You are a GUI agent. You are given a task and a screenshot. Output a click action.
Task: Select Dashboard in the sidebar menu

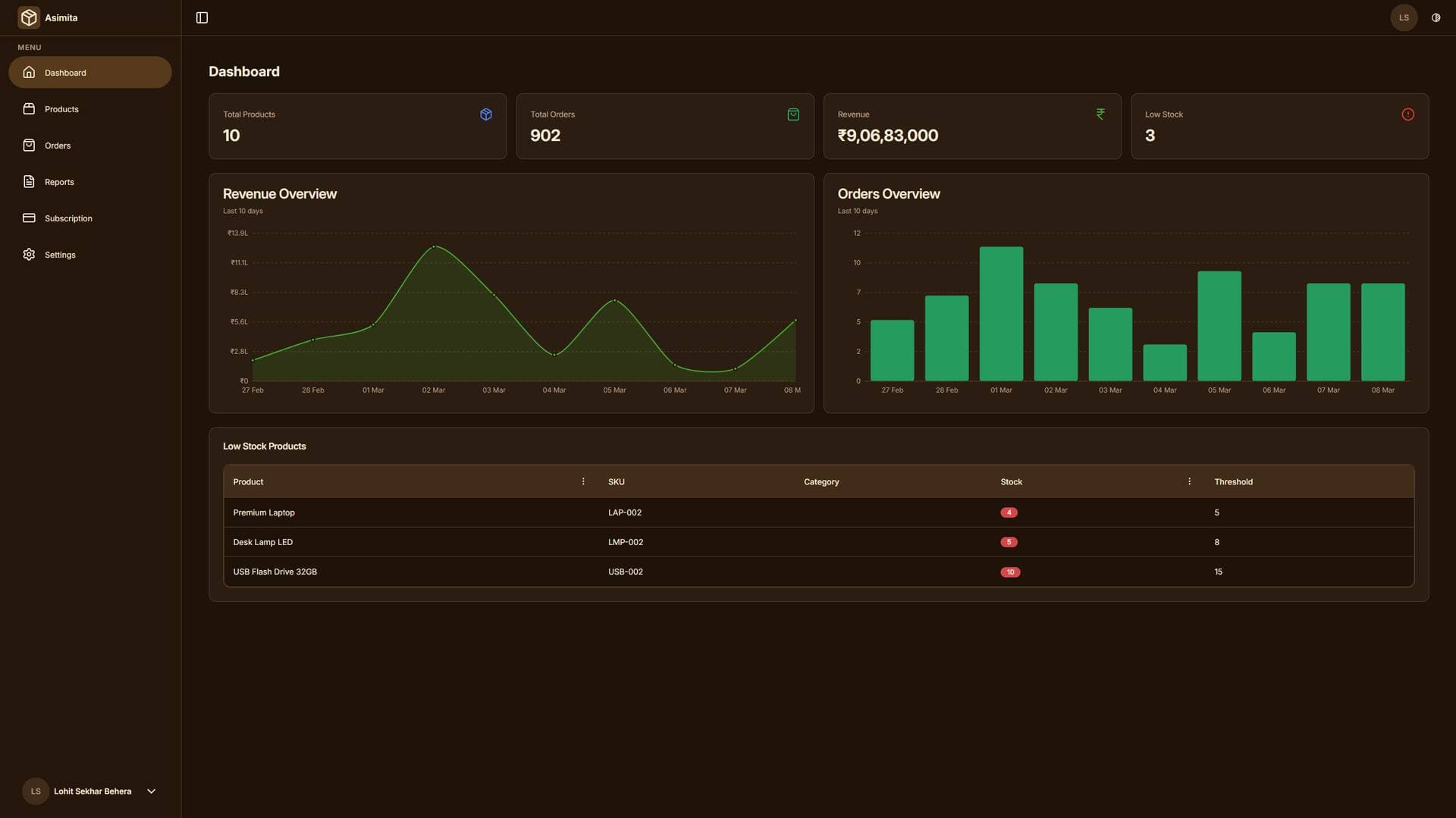65,72
